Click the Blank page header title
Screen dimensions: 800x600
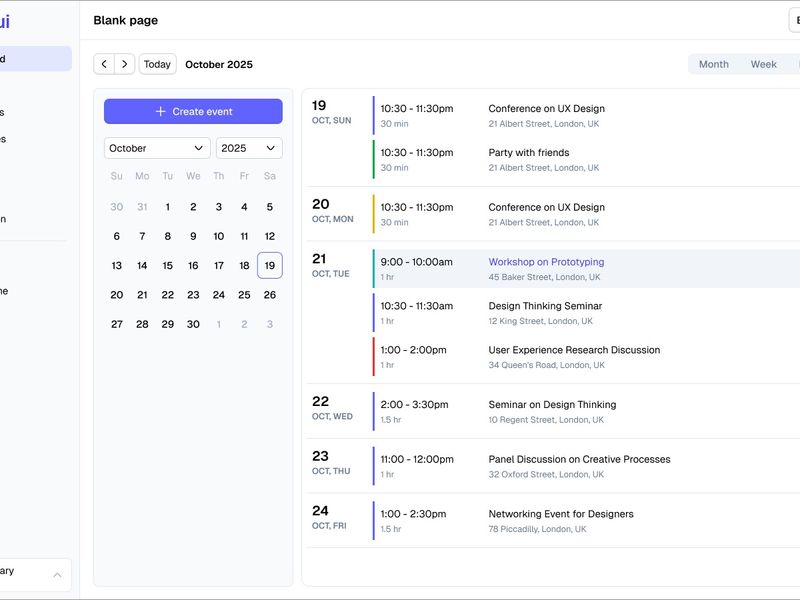click(x=124, y=19)
